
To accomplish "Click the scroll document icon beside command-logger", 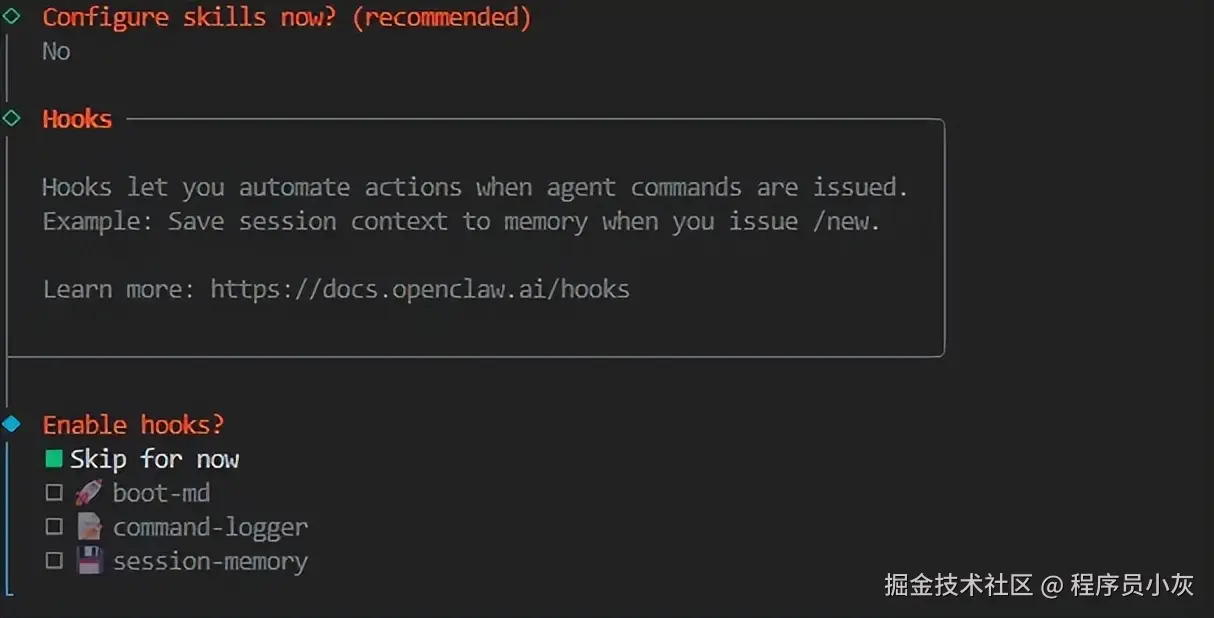I will (89, 526).
